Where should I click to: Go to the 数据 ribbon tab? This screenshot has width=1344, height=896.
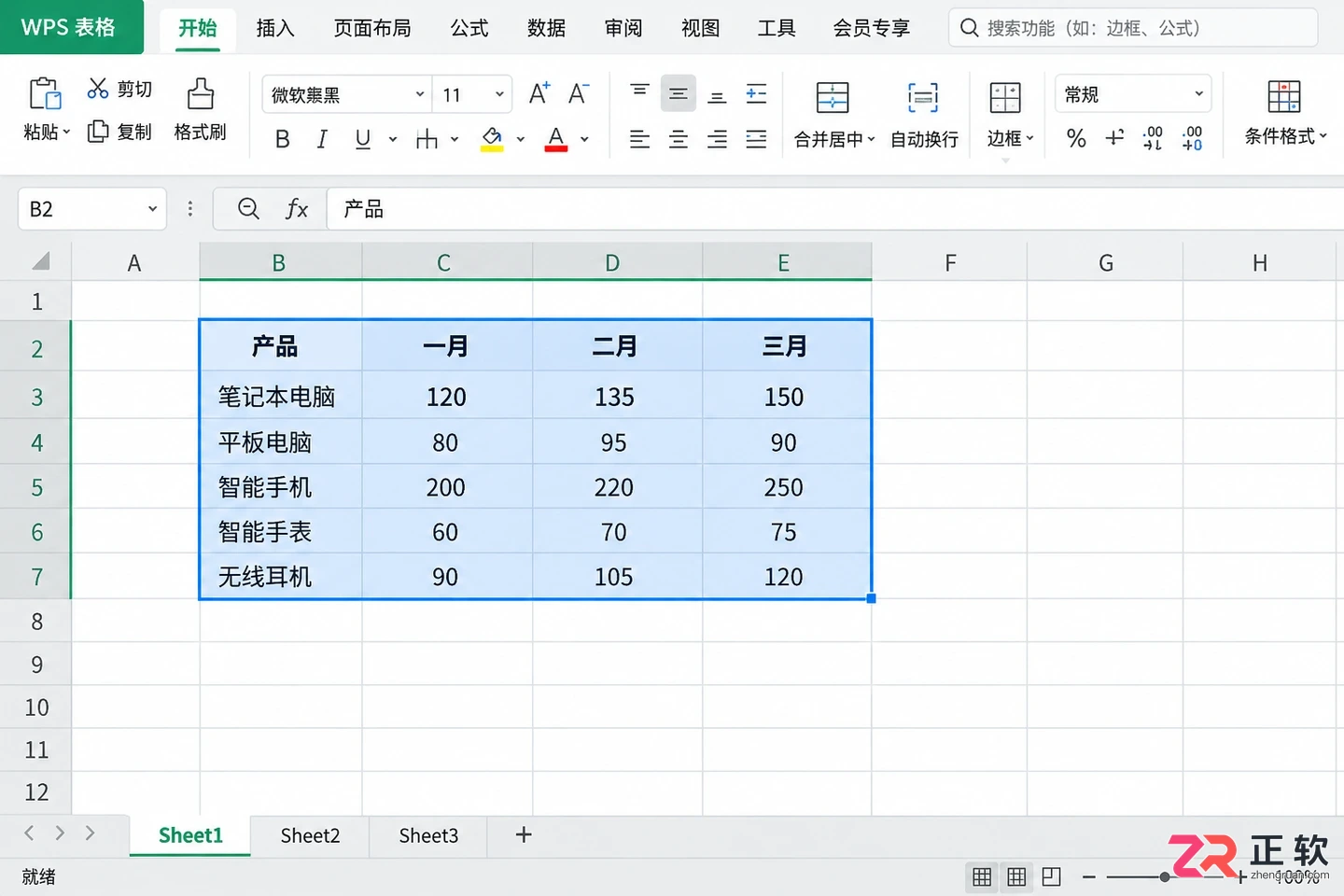point(546,28)
